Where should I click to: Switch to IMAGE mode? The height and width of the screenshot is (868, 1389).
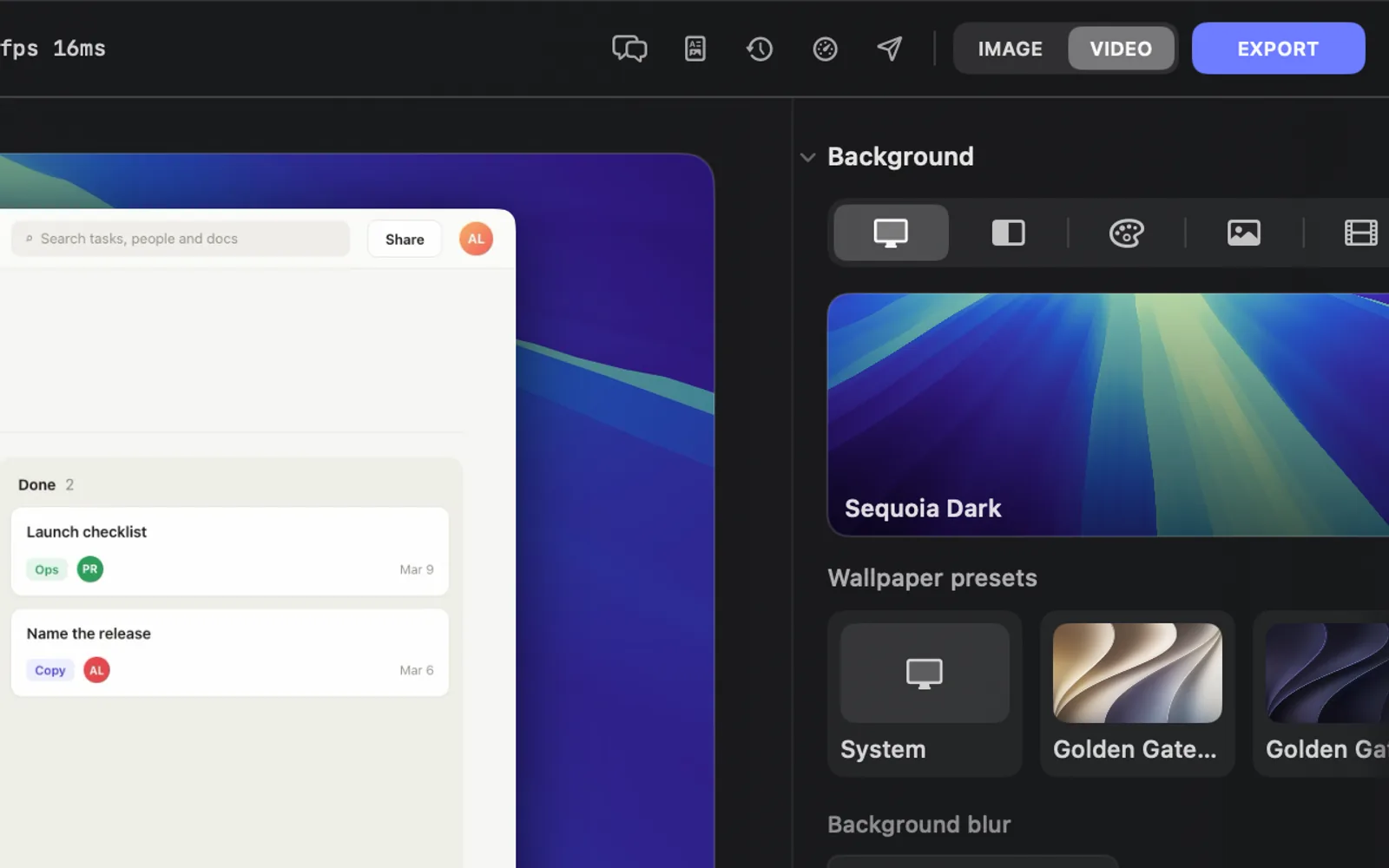1010,49
